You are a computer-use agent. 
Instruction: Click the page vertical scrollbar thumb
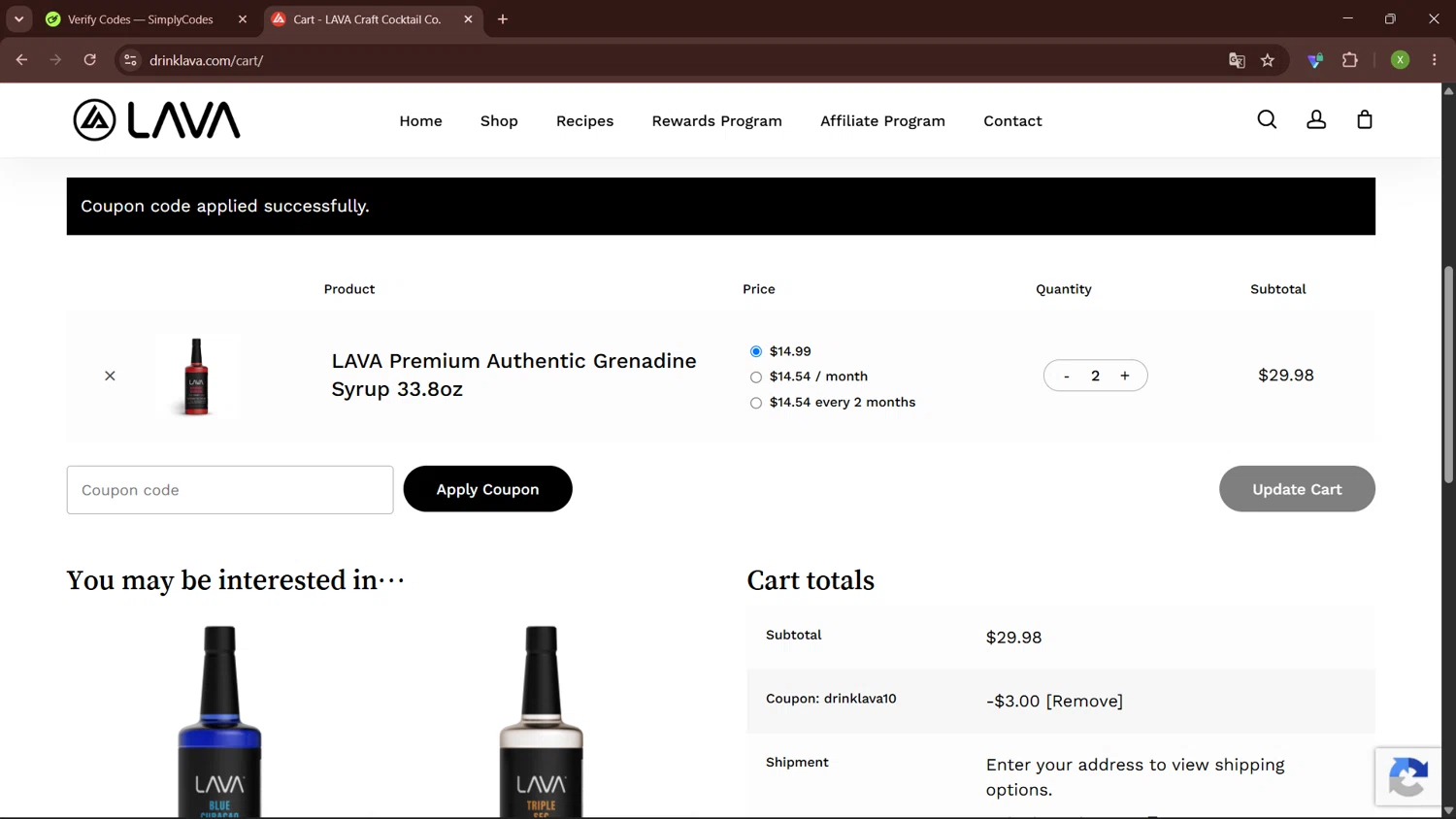tap(1448, 375)
